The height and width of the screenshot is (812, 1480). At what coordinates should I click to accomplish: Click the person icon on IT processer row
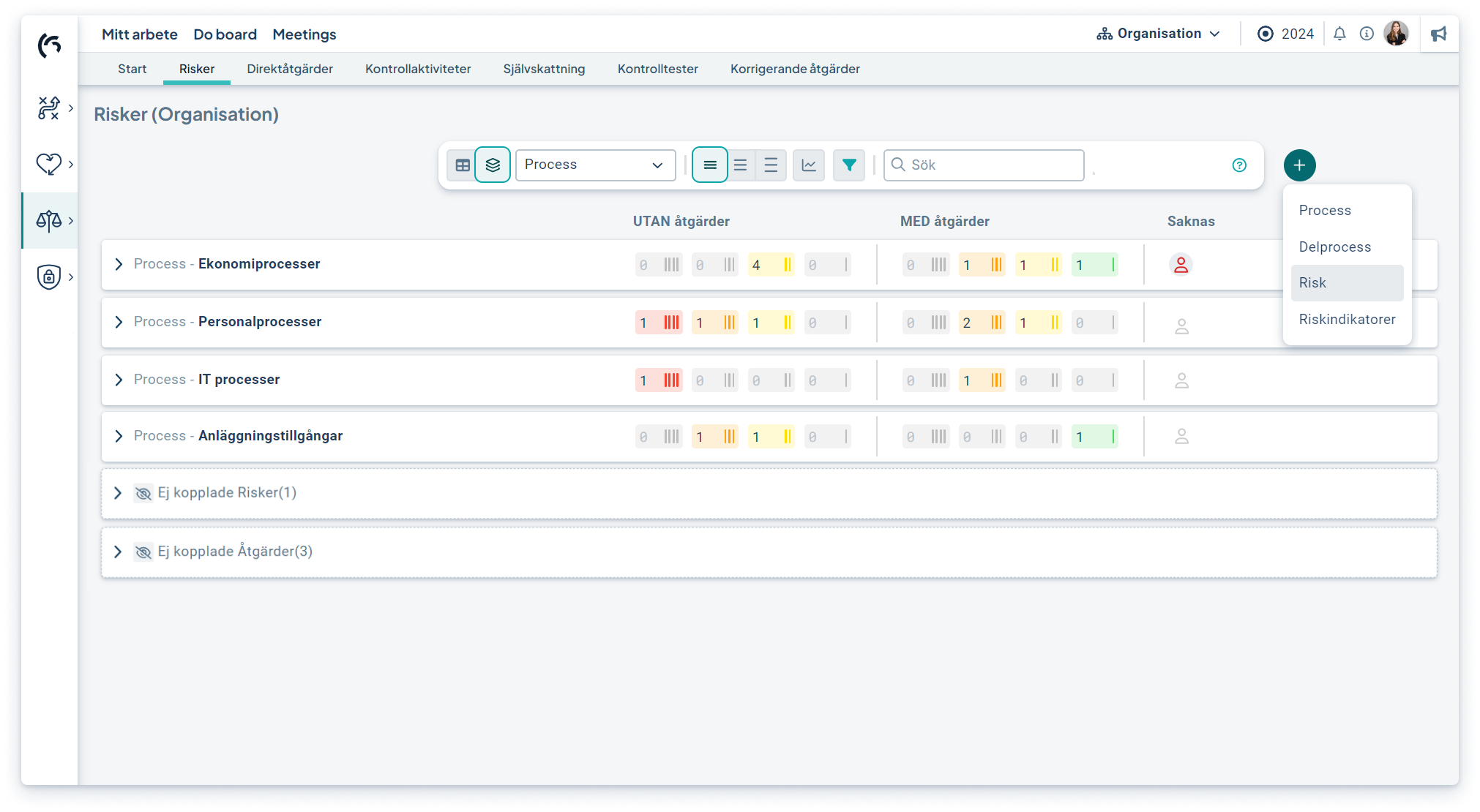pyautogui.click(x=1181, y=381)
